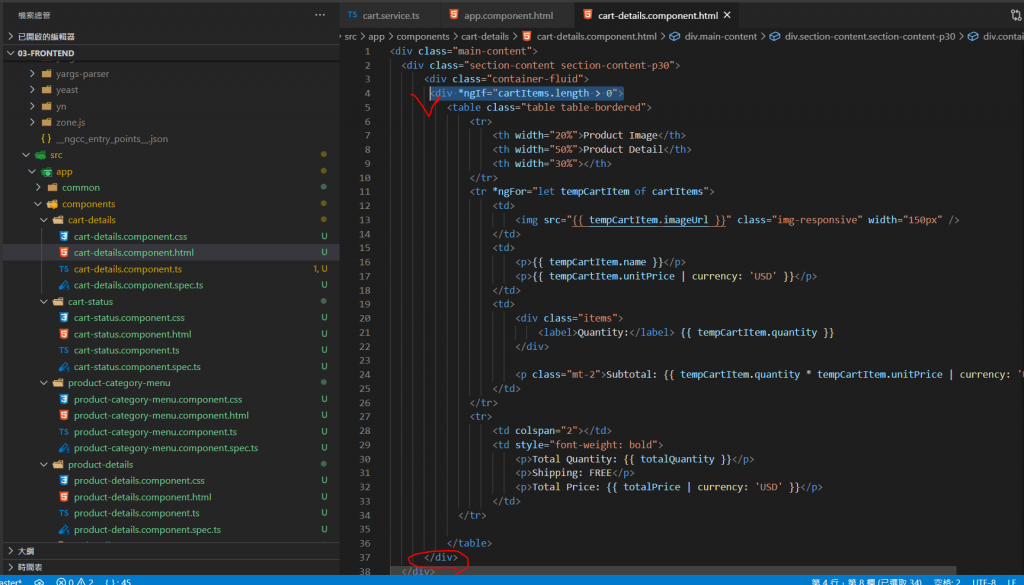Click components in the breadcrumb path
Viewport: 1024px width, 585px height.
[423, 37]
